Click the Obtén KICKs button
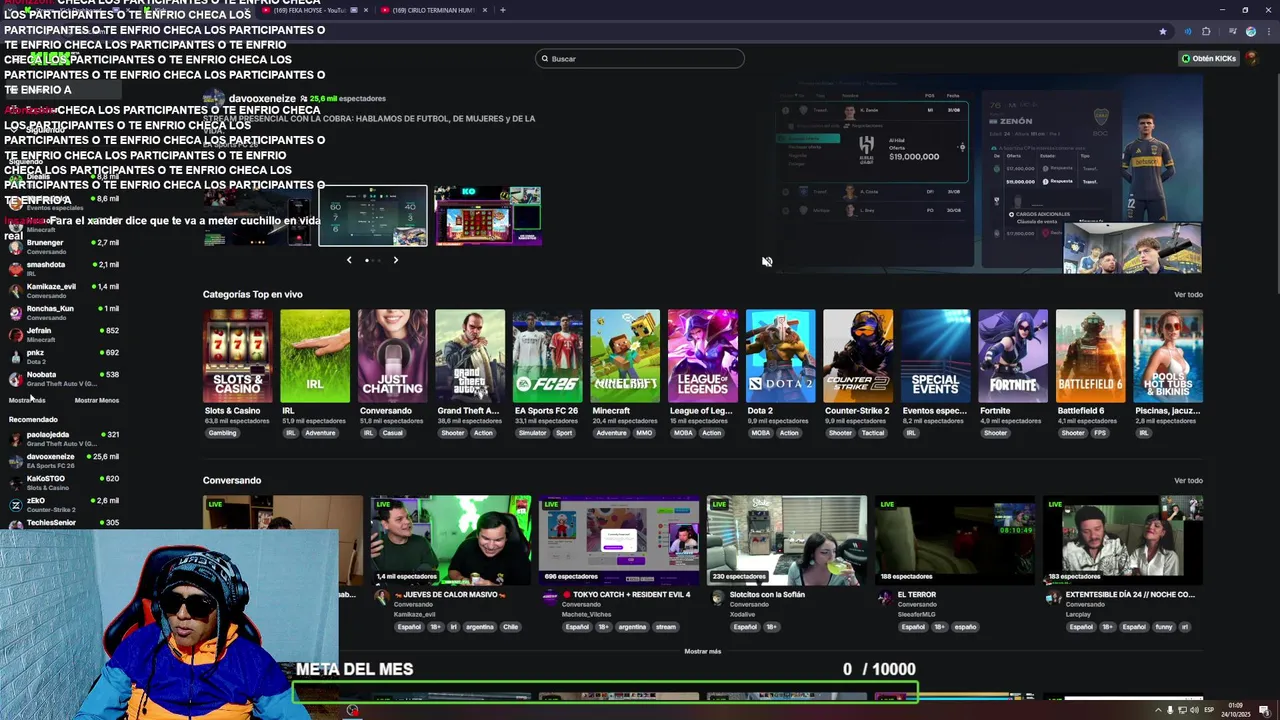Viewport: 1280px width, 720px height. point(1209,58)
